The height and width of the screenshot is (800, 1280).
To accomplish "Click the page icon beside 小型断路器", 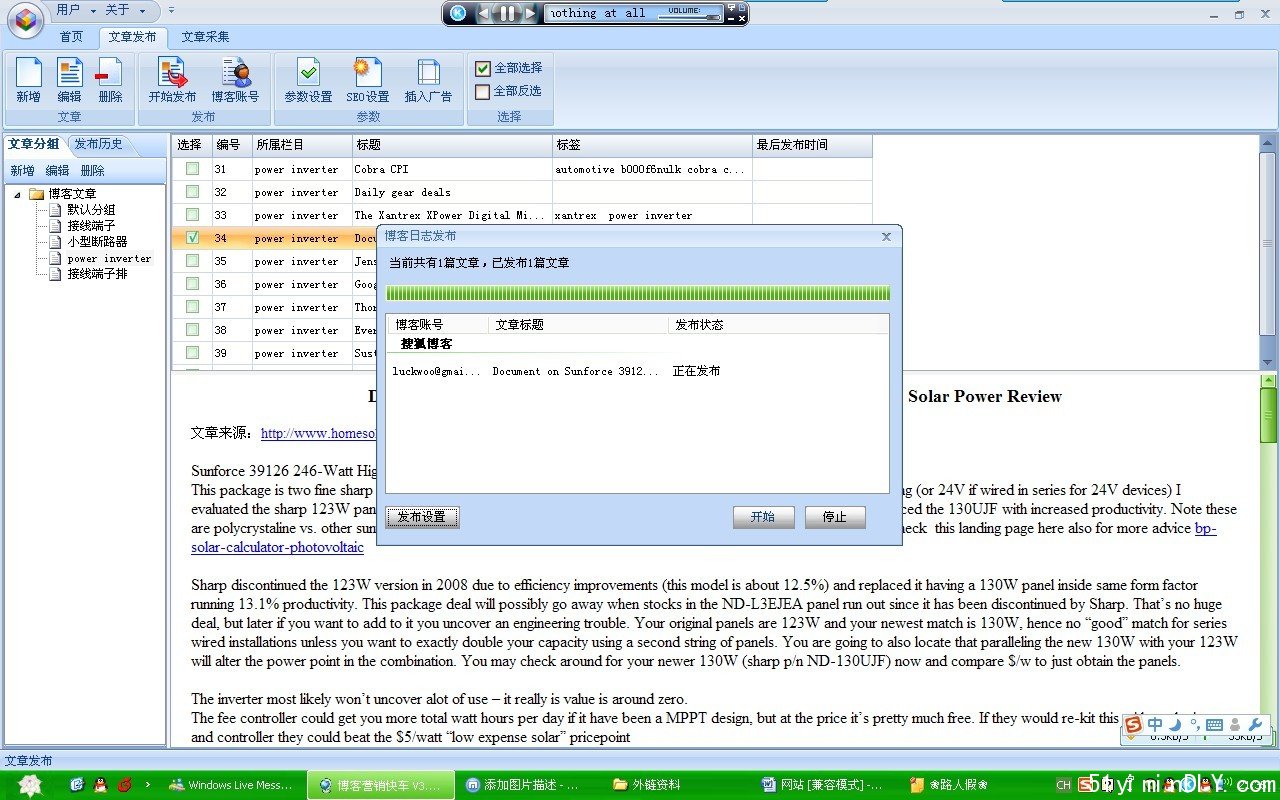I will coord(55,242).
